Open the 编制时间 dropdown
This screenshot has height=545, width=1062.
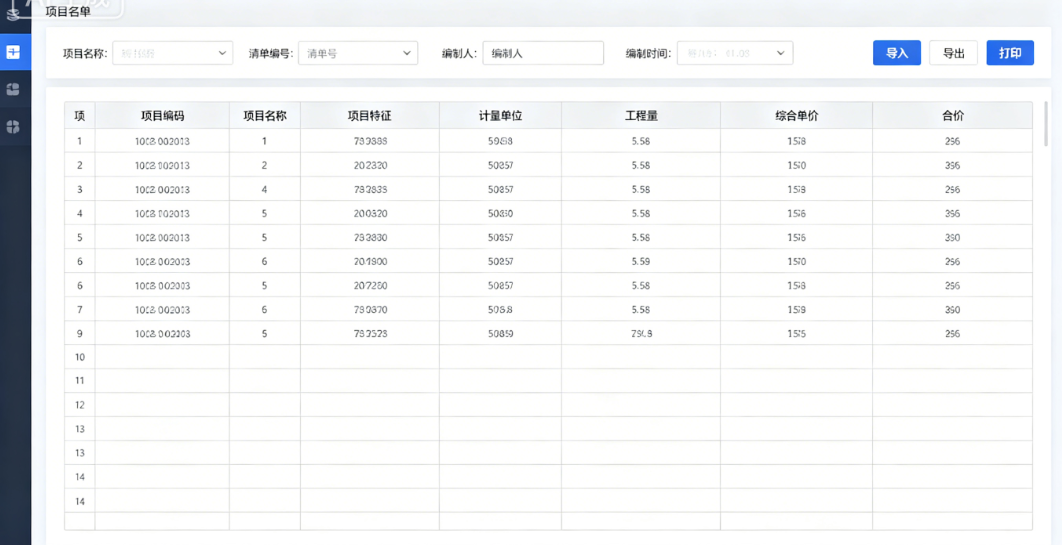pyautogui.click(x=735, y=53)
